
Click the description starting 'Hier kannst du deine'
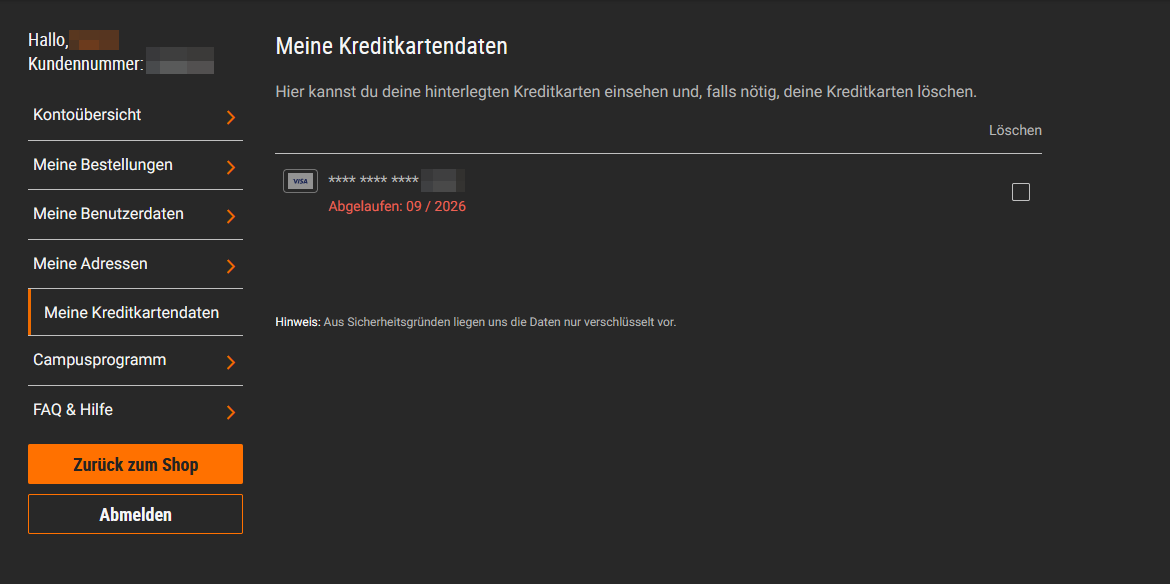[x=626, y=92]
